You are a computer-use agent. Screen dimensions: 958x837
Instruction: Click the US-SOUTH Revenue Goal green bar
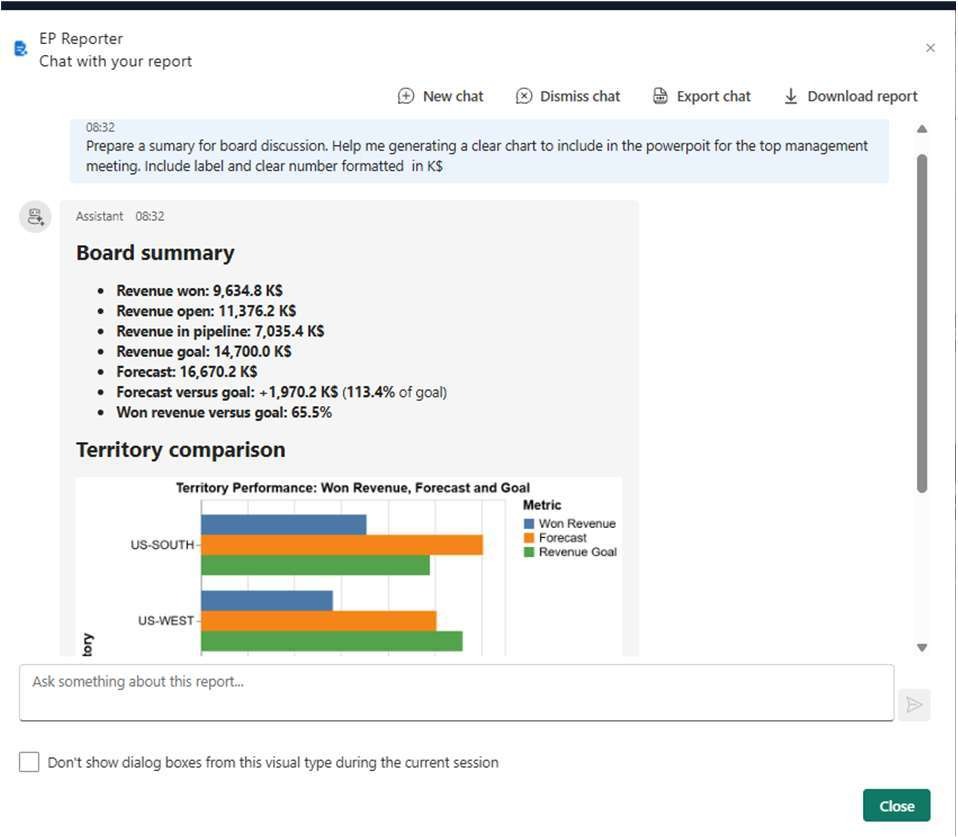coord(315,565)
